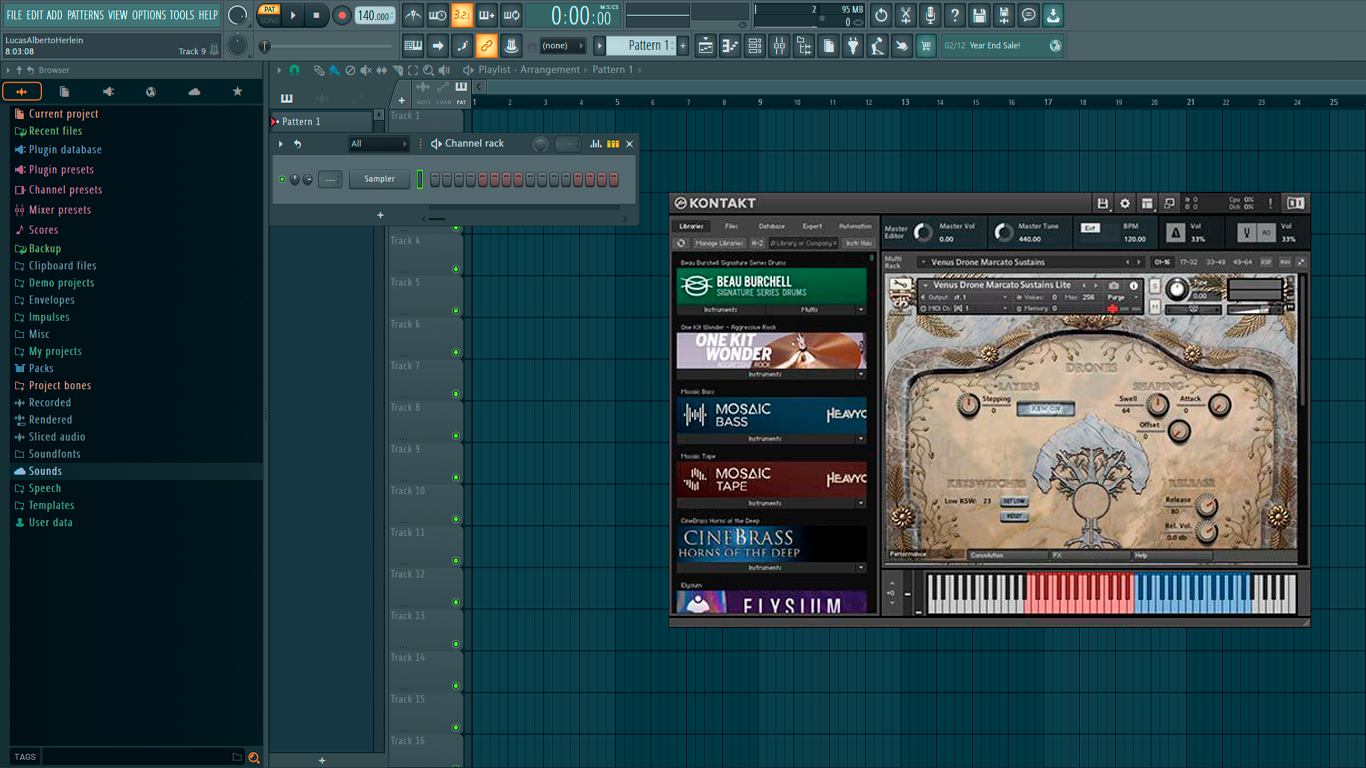This screenshot has width=1366, height=768.
Task: Open the TOOLS menu
Action: pos(182,15)
